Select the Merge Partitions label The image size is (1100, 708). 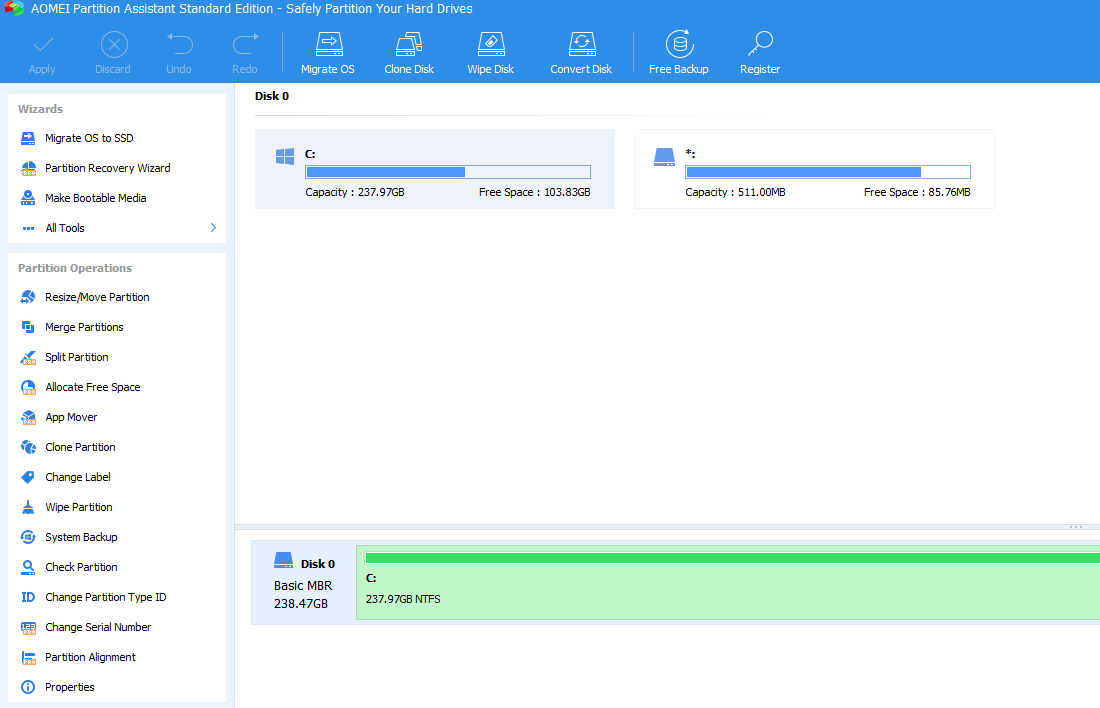[84, 327]
